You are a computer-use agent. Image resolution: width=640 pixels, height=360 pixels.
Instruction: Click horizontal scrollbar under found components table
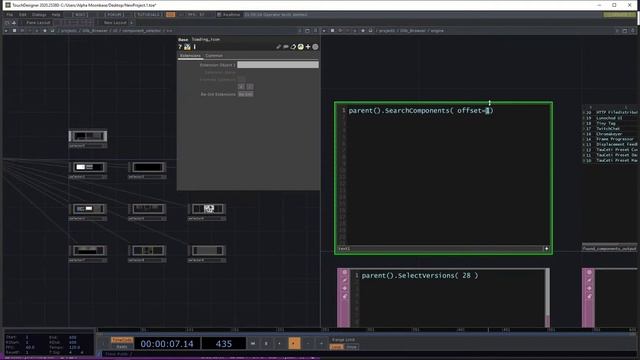point(600,244)
